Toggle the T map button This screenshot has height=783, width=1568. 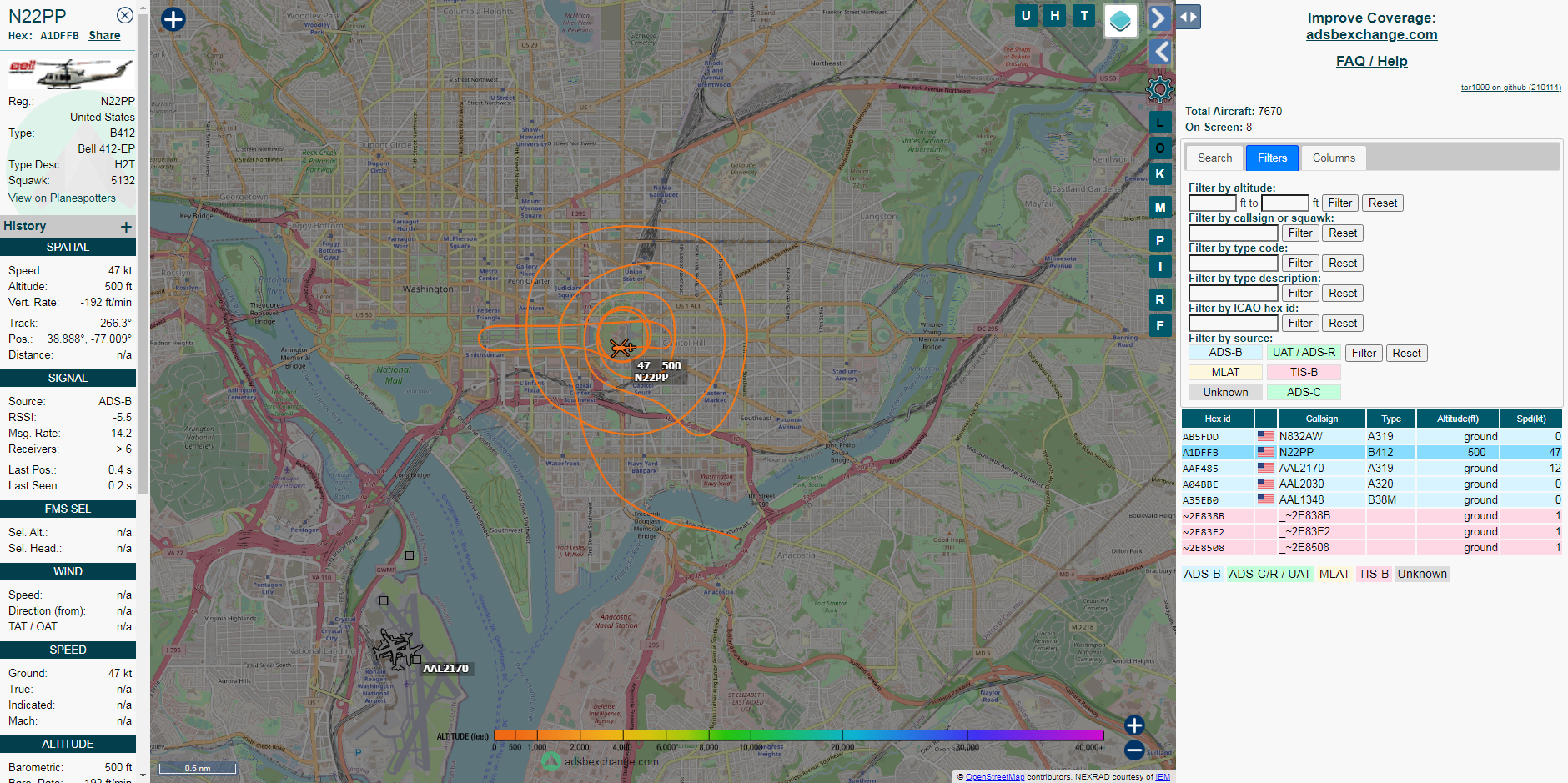click(1084, 15)
